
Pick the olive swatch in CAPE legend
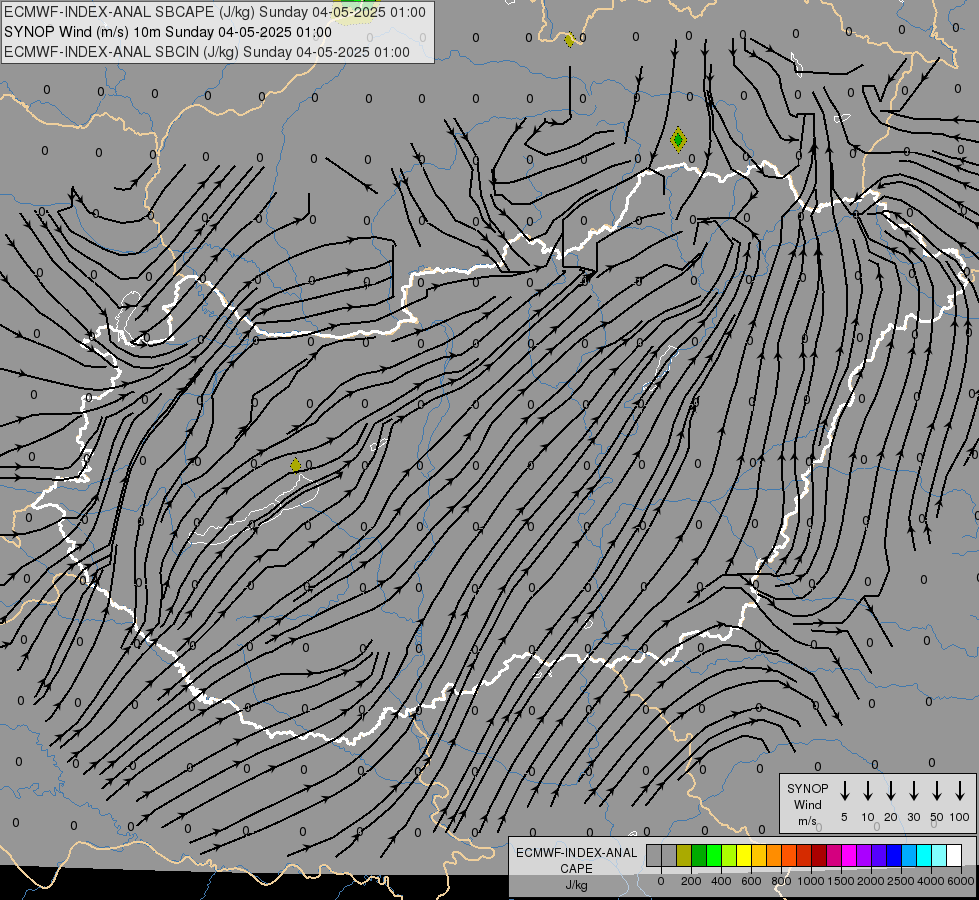pos(684,855)
